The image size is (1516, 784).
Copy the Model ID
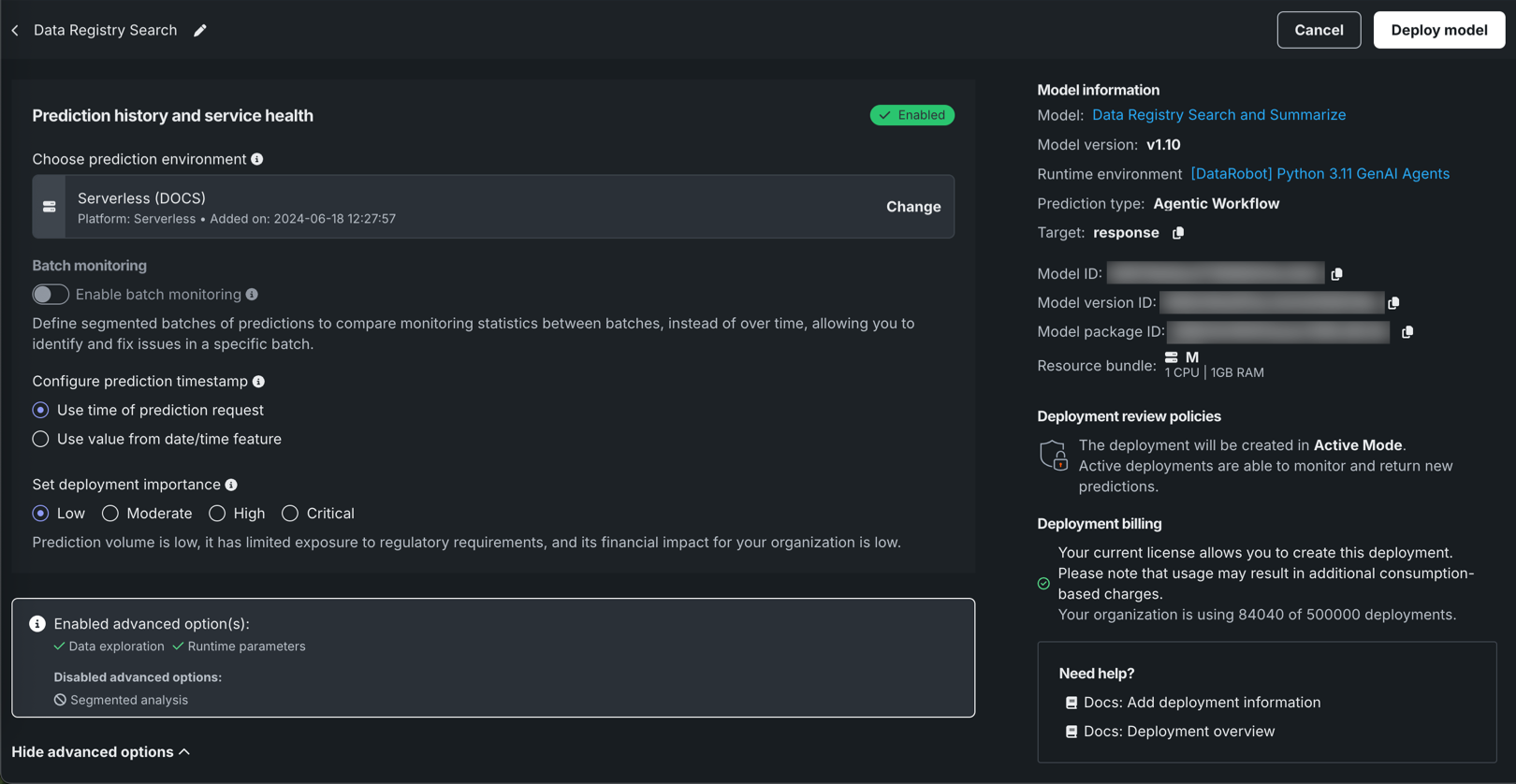click(x=1336, y=274)
